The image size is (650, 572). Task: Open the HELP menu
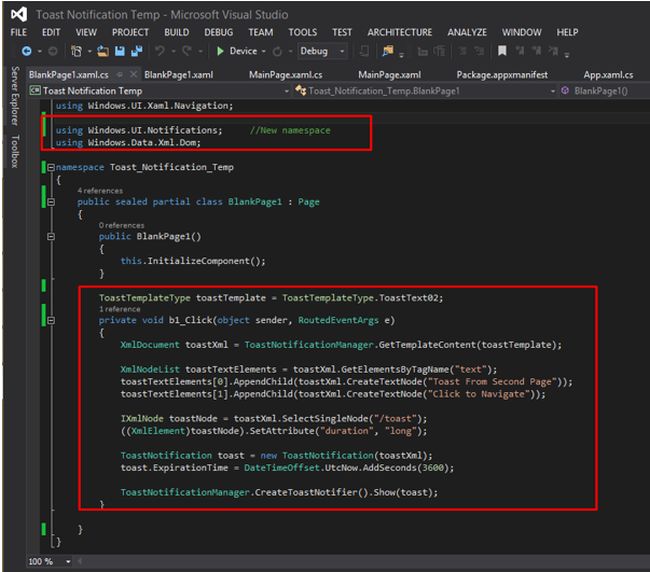567,32
